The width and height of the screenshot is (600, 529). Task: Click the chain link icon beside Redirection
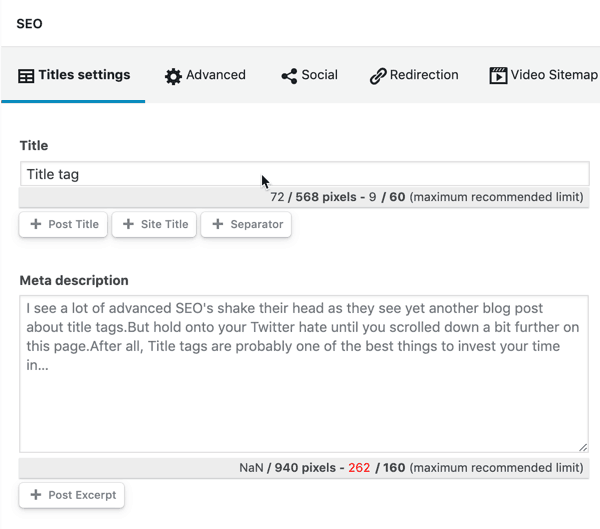(378, 76)
